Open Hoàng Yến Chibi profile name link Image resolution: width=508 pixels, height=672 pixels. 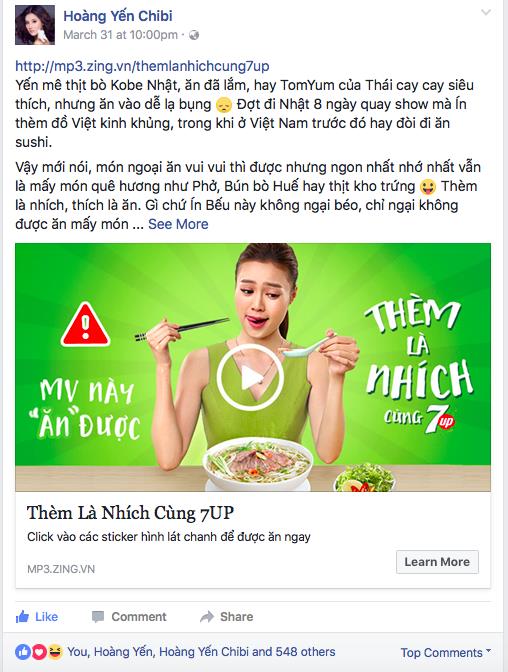coord(118,16)
